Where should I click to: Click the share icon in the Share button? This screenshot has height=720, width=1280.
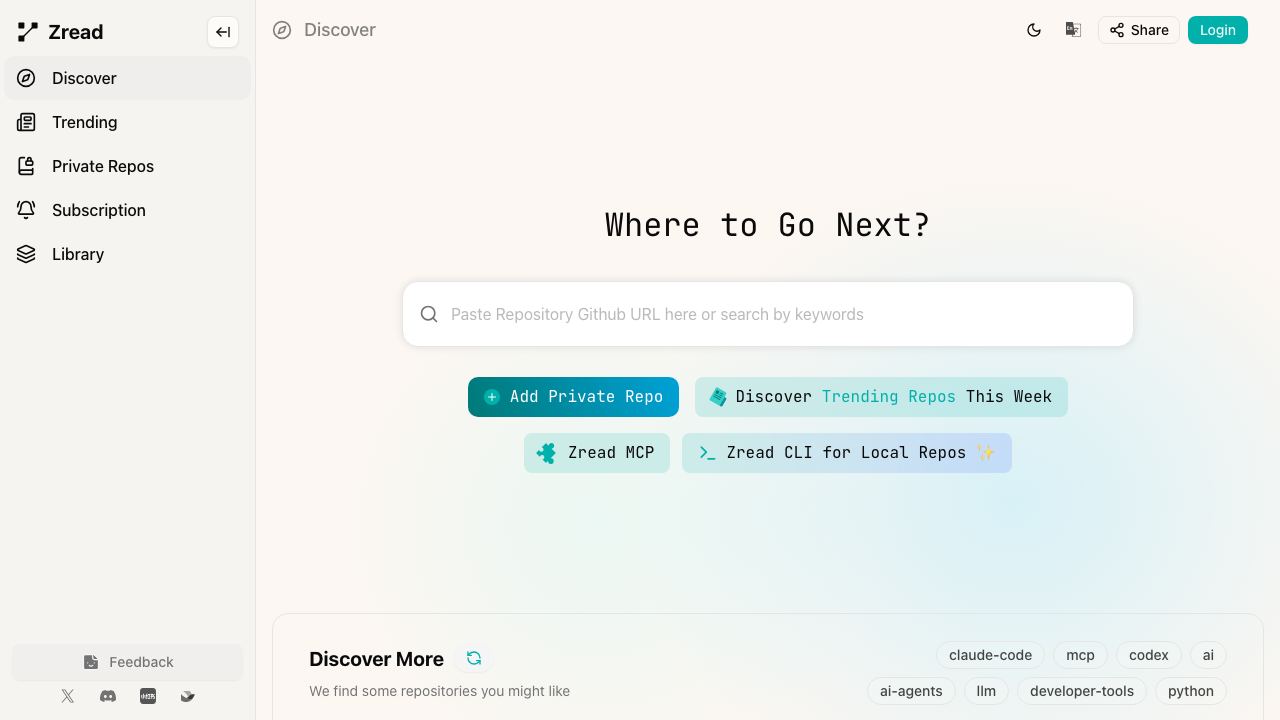tap(1117, 30)
